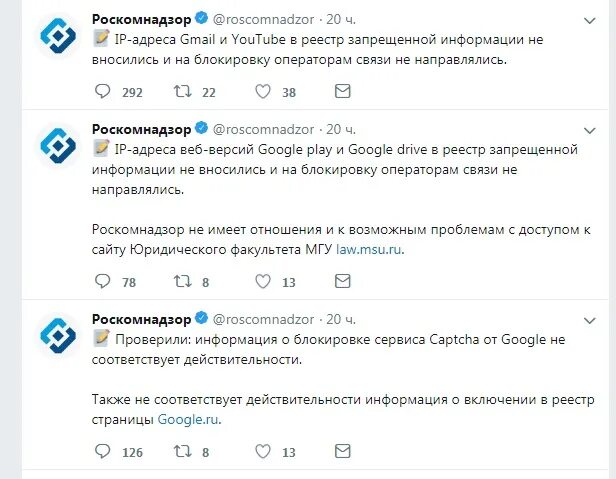Reply to the Captcha tweet with 126 replies
616x479 pixels.
coord(103,451)
